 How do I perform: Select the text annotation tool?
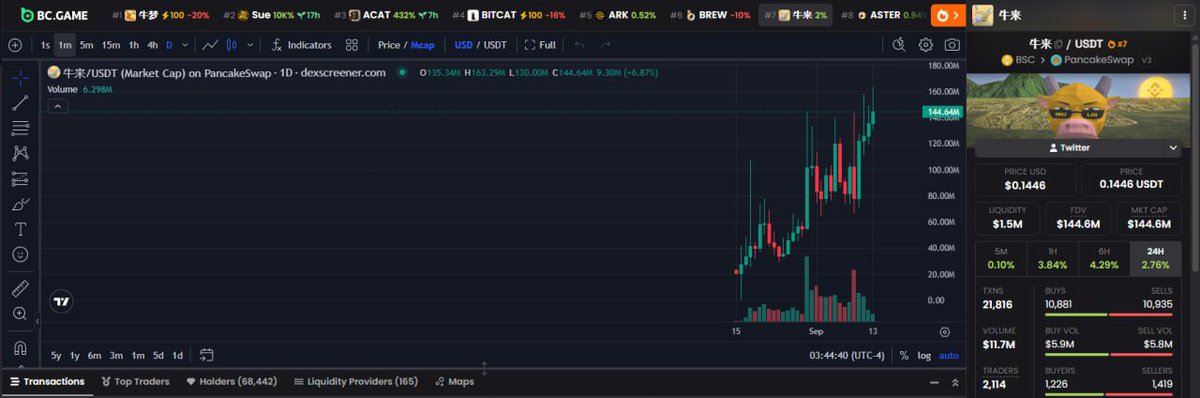(19, 229)
